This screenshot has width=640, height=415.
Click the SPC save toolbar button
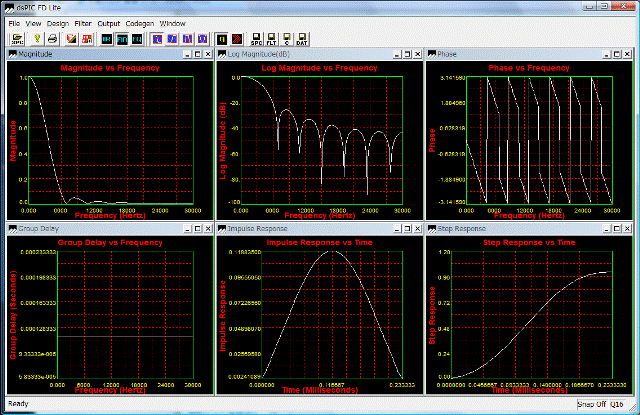click(x=257, y=38)
